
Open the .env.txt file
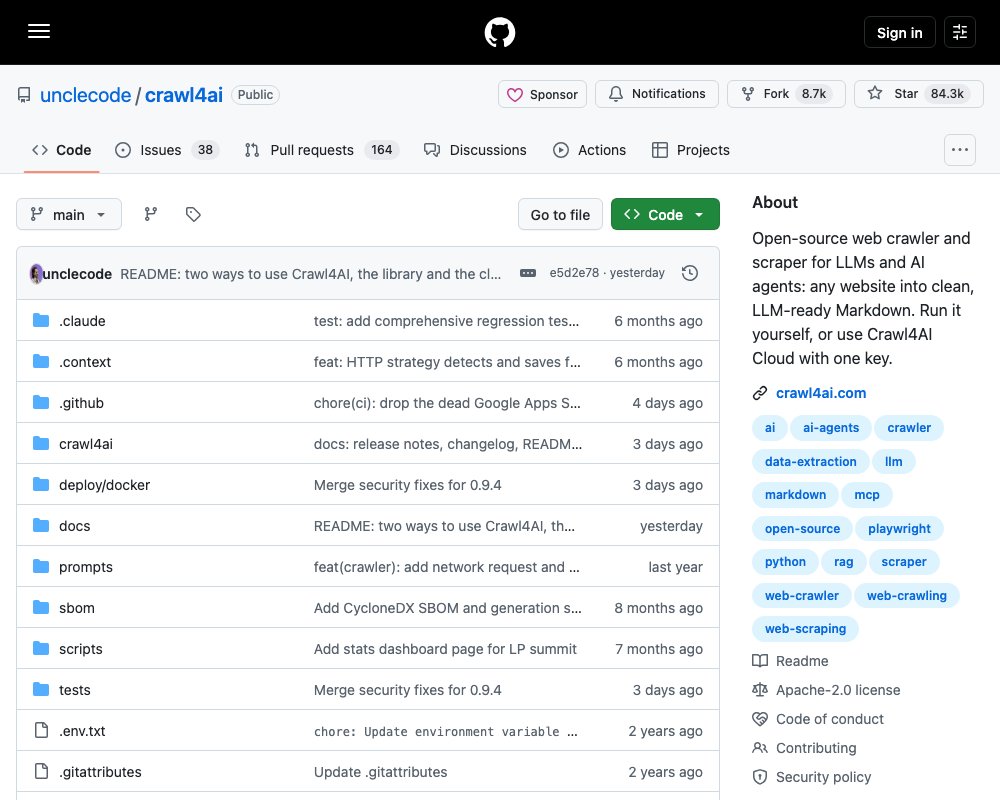click(x=82, y=731)
